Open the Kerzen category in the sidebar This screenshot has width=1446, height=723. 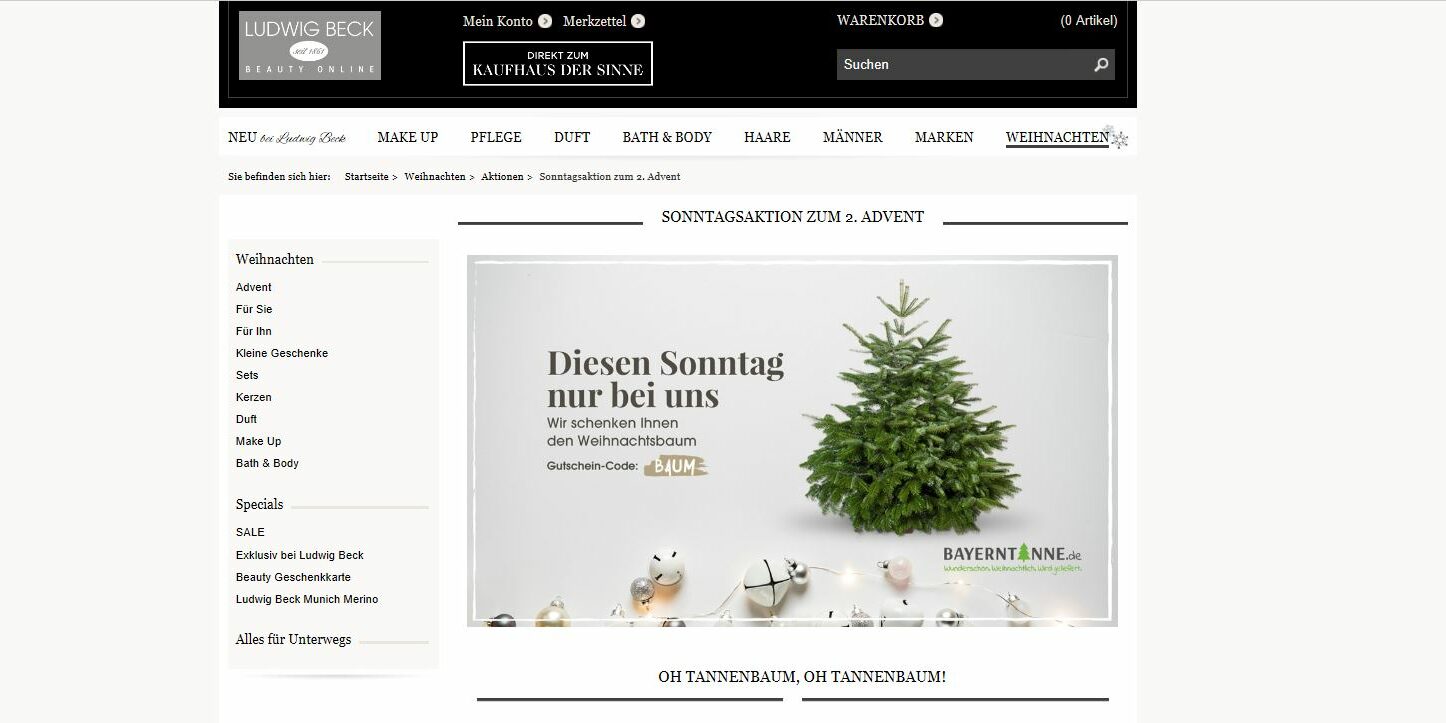click(254, 397)
